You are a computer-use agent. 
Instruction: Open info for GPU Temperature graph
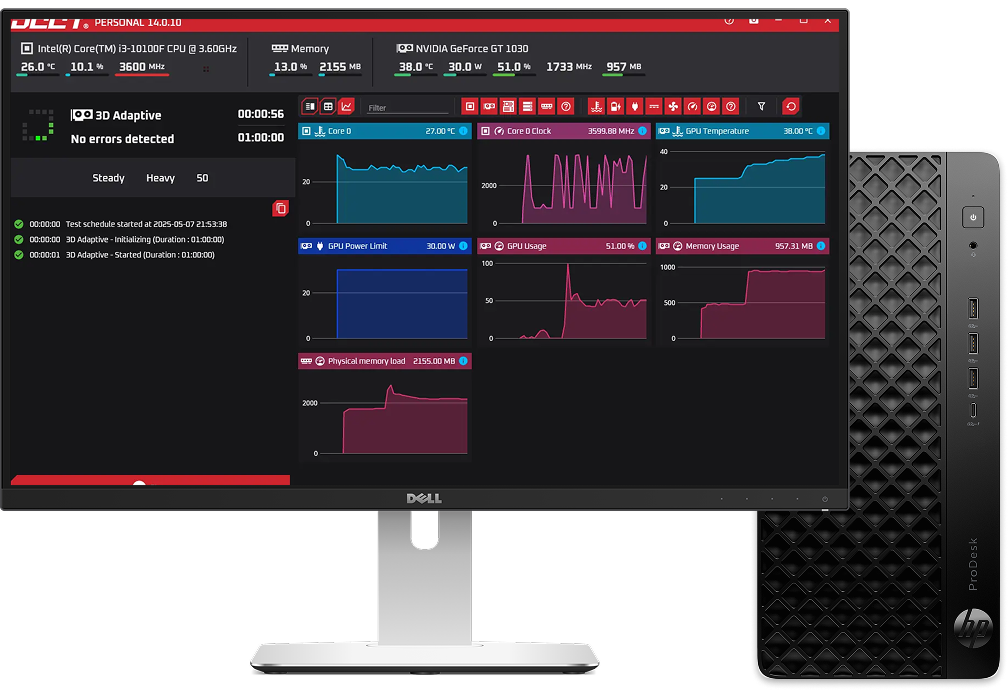point(821,131)
